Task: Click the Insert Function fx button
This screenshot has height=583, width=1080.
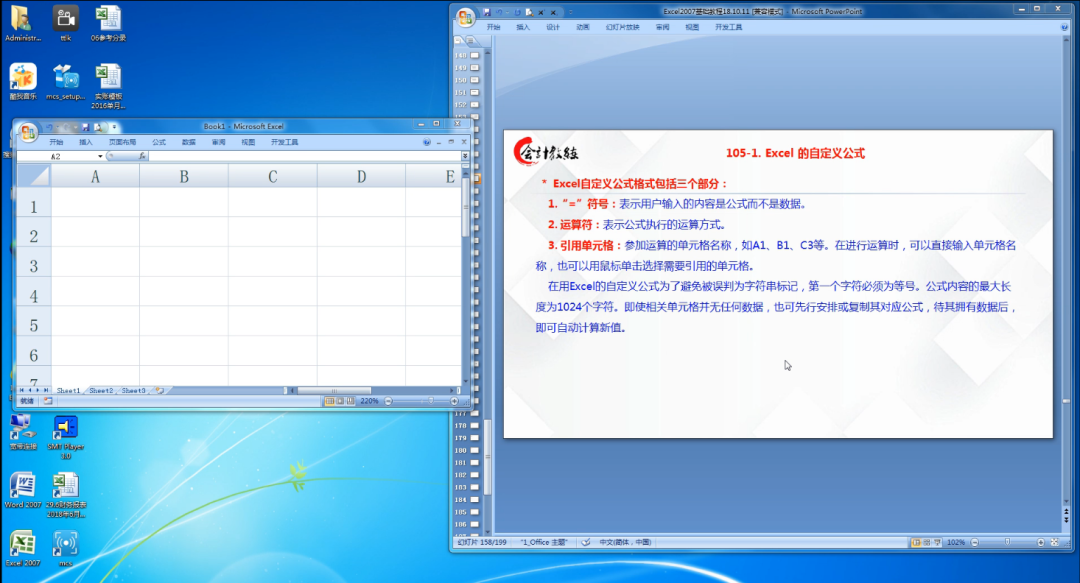Action: (142, 156)
